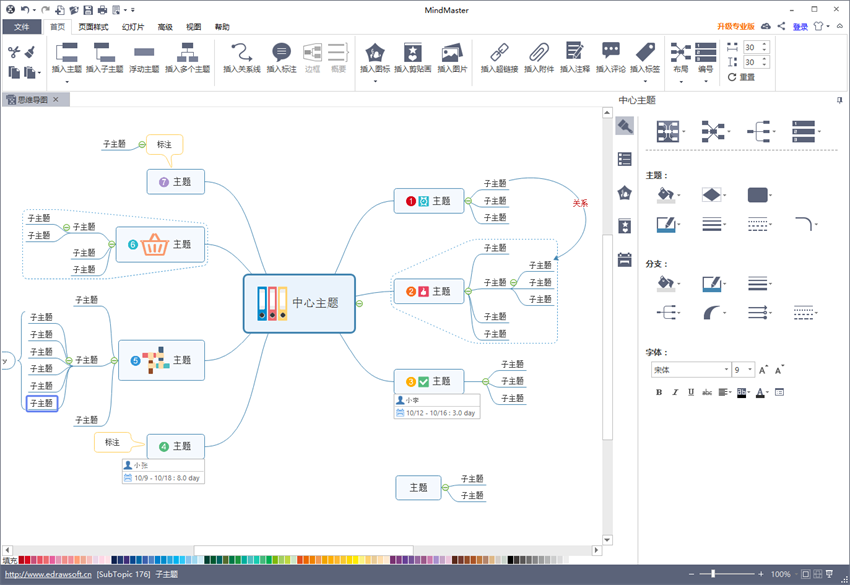
Task: Open the 宋体 font family dropdown
Action: pos(690,370)
